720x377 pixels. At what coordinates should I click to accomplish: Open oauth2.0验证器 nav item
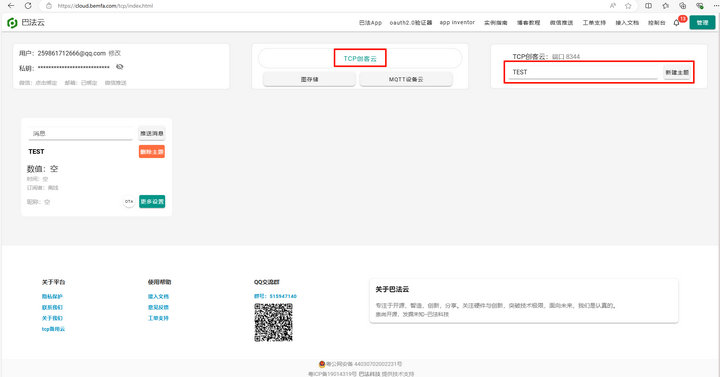411,23
